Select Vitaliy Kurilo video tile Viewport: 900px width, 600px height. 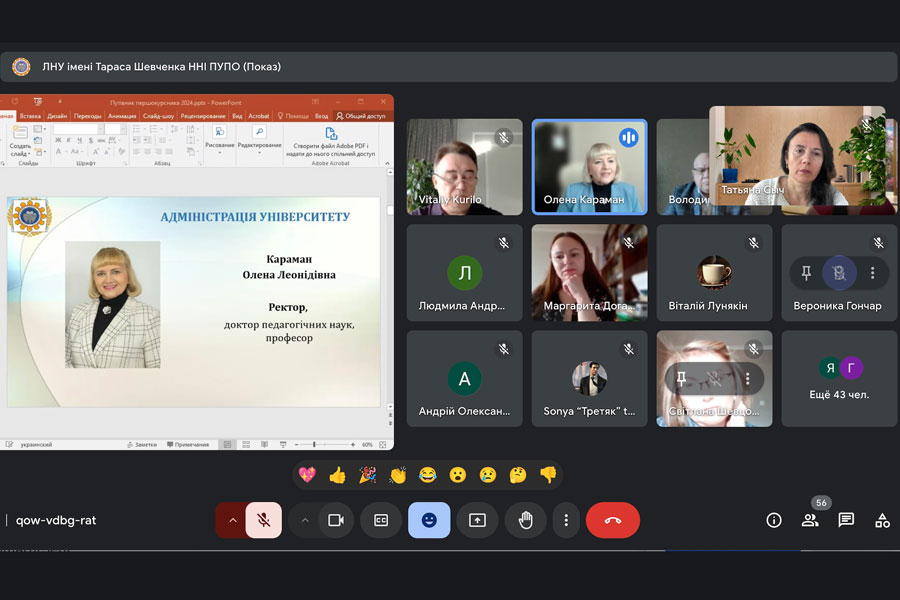pos(464,167)
